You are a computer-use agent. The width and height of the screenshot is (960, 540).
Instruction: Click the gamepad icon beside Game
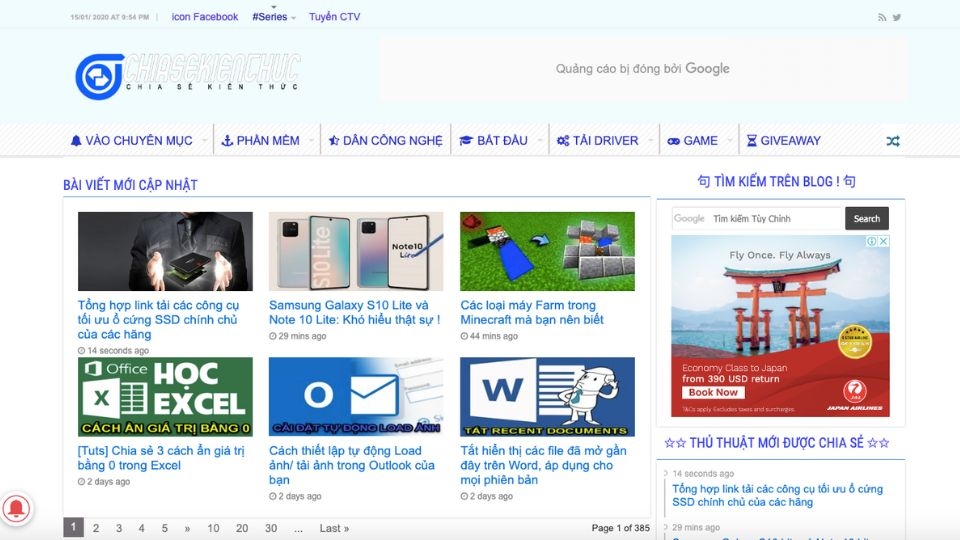click(673, 141)
